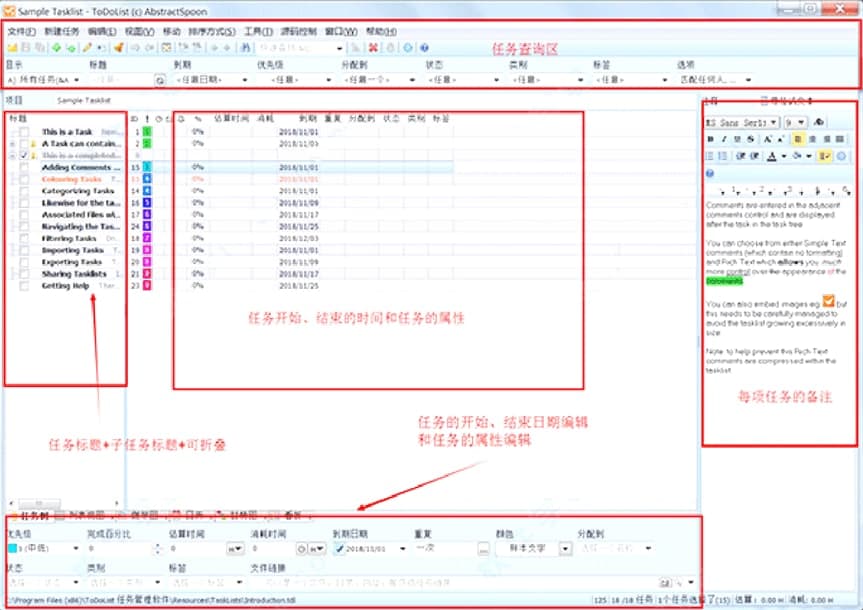Select left alignment in comments toolbar
Viewport: 863px width, 610px height.
click(x=799, y=139)
